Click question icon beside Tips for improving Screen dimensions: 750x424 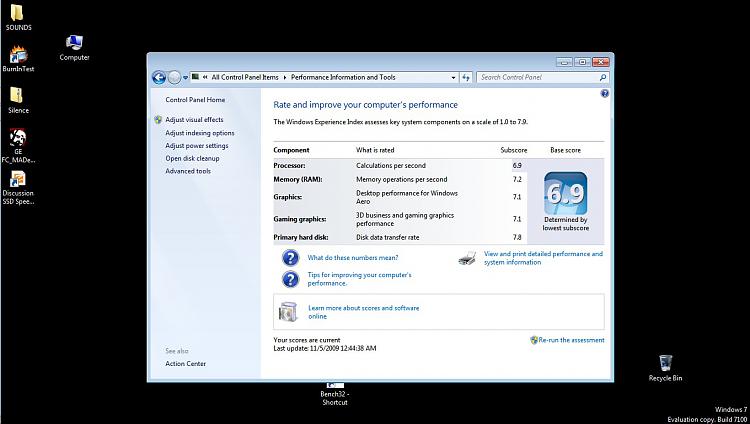click(x=290, y=279)
